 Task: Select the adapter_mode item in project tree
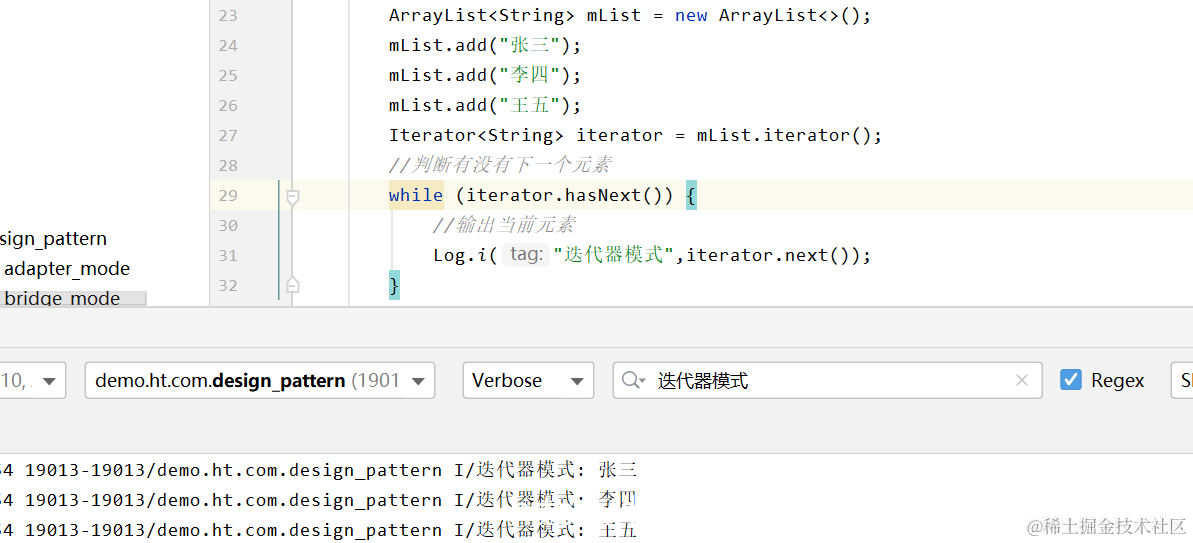pyautogui.click(x=67, y=268)
